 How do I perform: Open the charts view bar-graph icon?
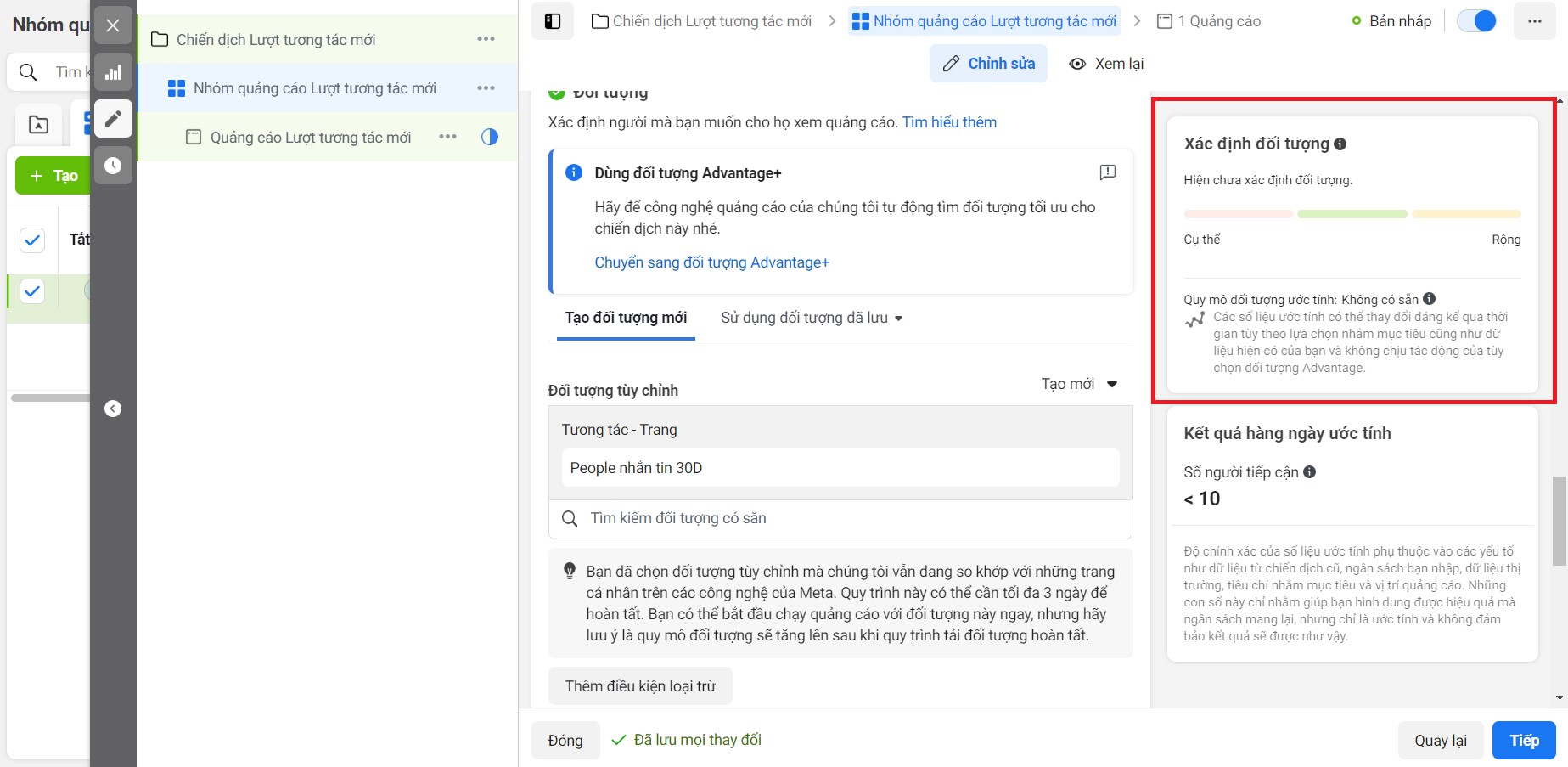[113, 72]
